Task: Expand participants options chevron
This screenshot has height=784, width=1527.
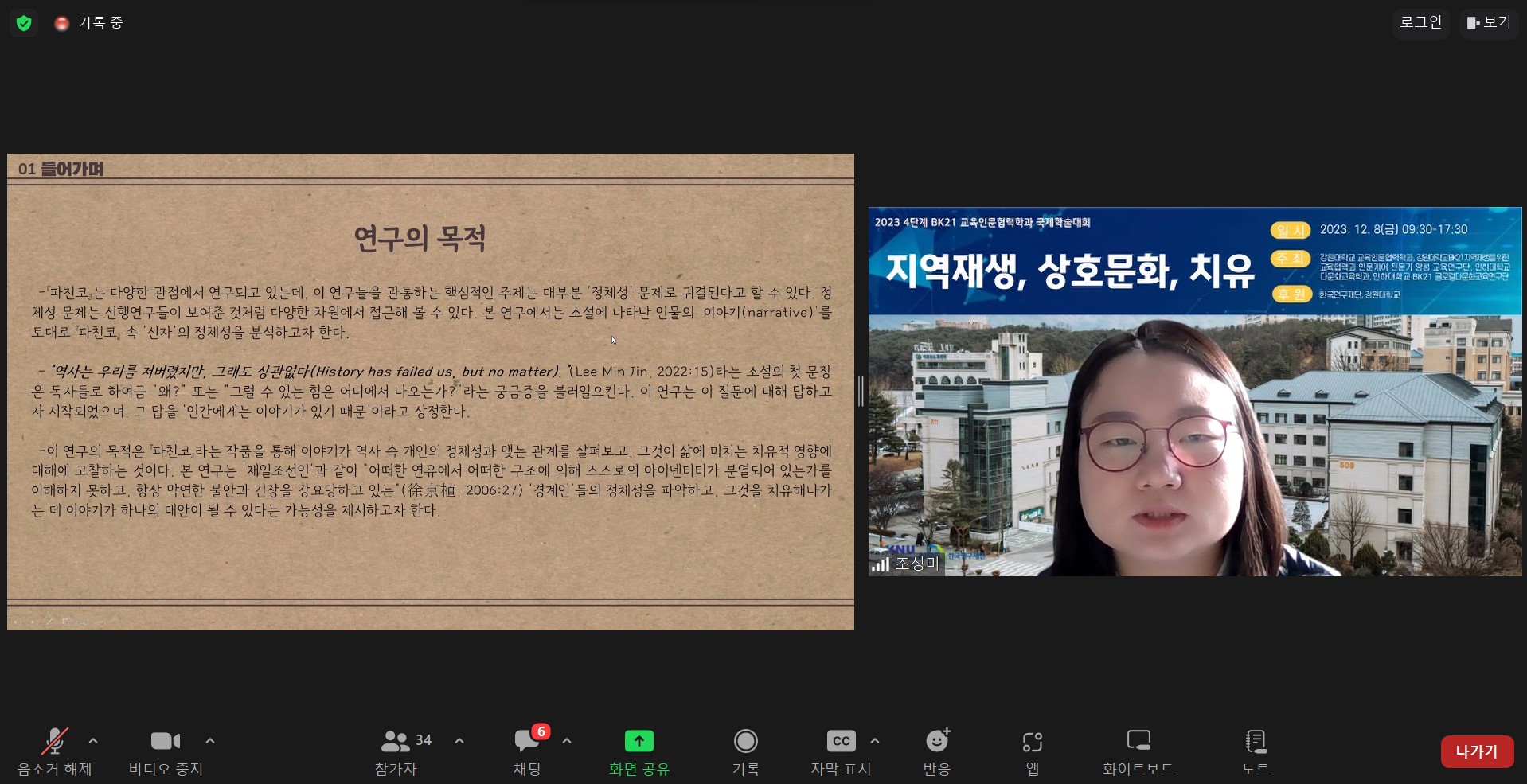Action: [x=459, y=741]
